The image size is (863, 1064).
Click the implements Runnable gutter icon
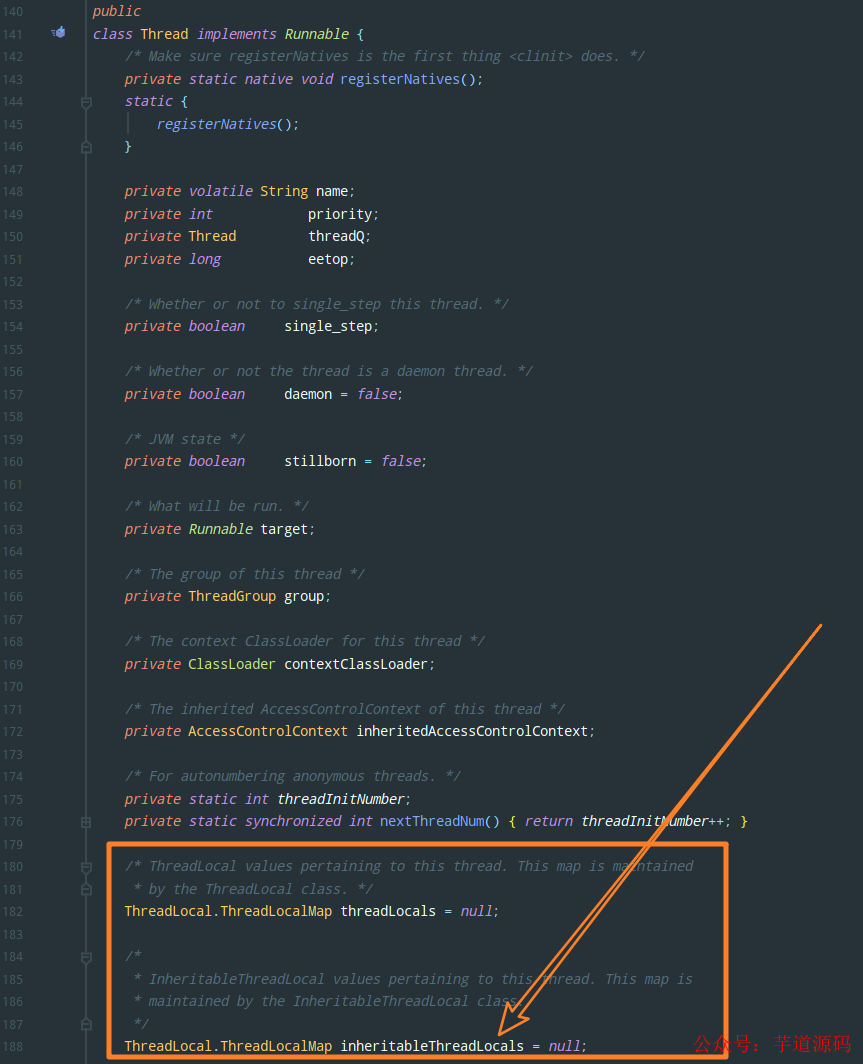coord(58,32)
